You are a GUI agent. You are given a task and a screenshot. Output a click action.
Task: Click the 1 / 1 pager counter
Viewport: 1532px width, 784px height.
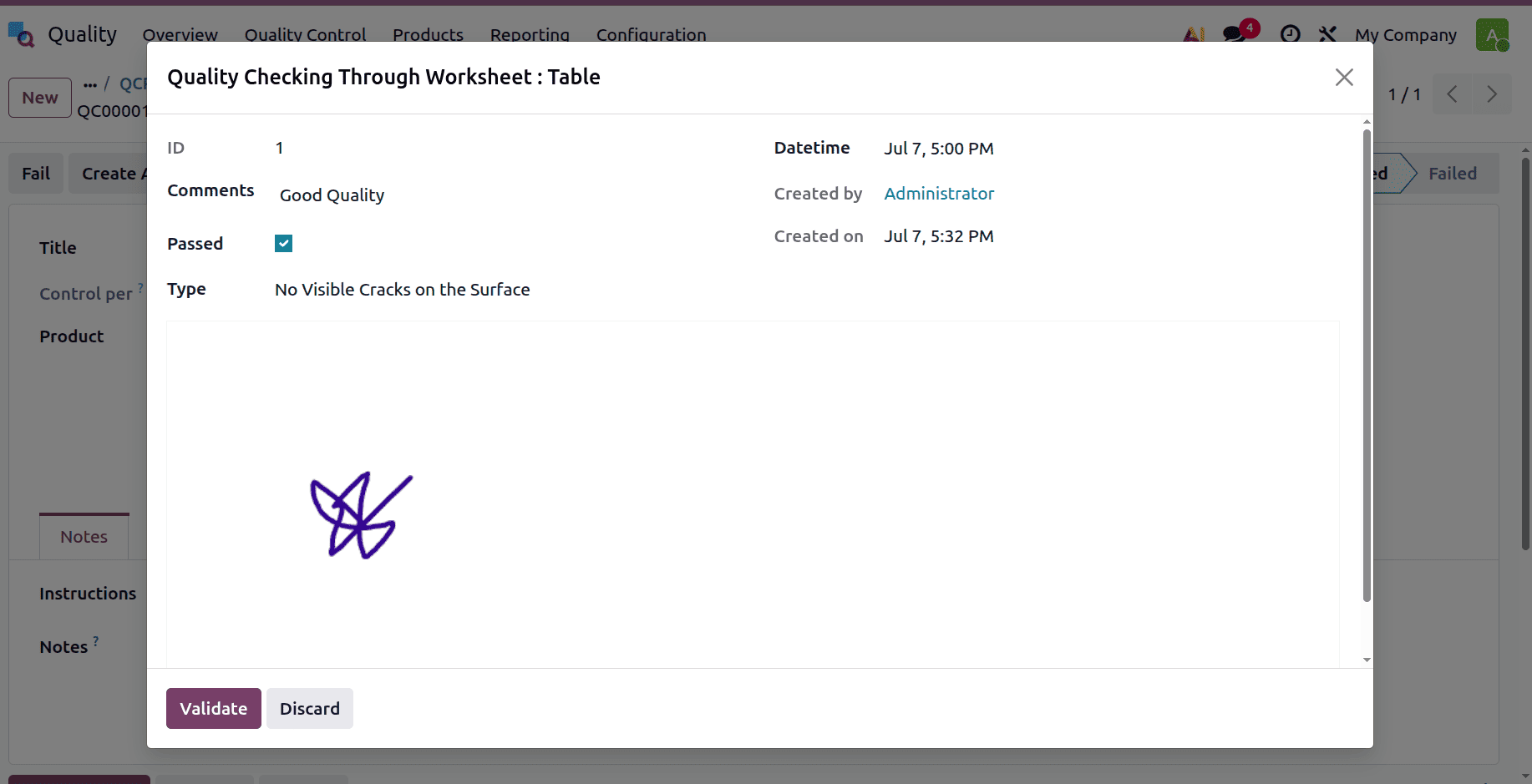point(1404,94)
